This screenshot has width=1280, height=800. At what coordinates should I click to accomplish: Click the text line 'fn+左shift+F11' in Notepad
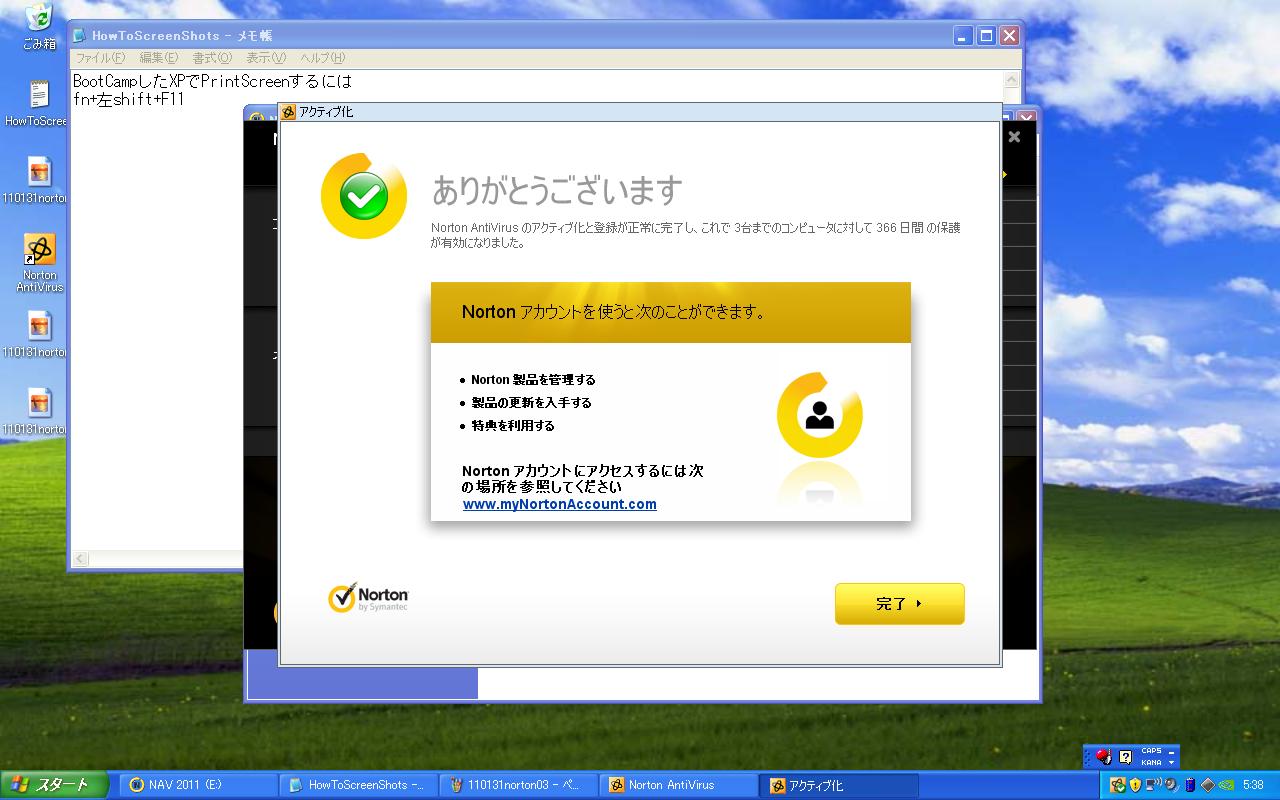(x=129, y=99)
